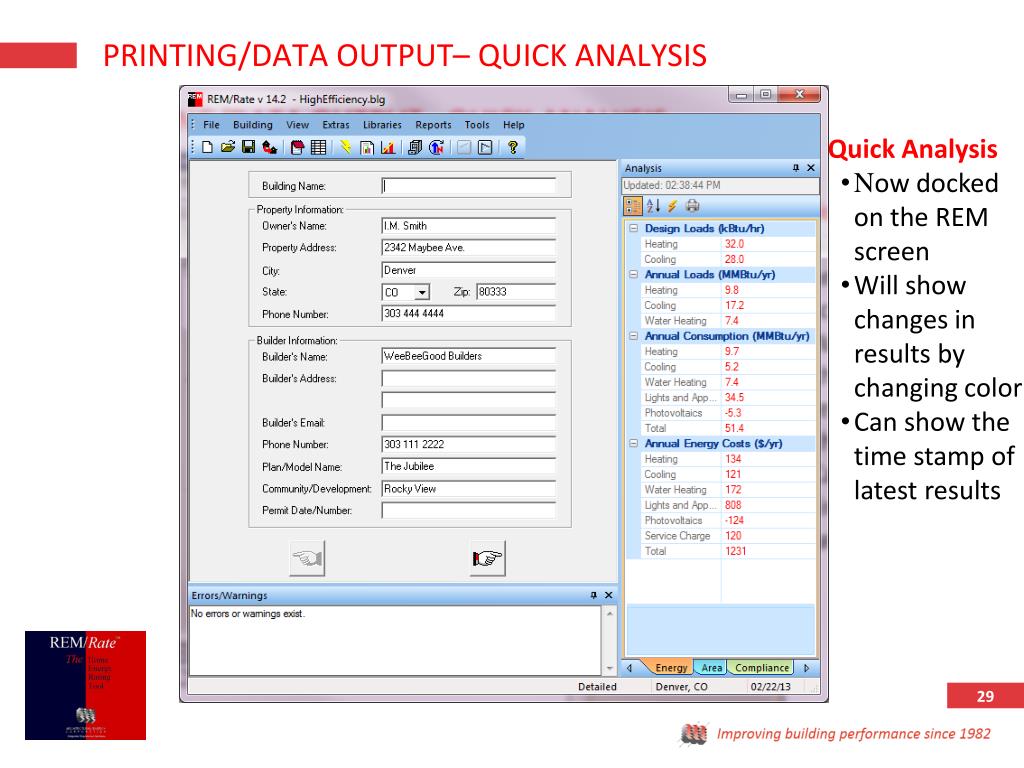Click the Community/Development field showing Rocky View

coord(468,488)
